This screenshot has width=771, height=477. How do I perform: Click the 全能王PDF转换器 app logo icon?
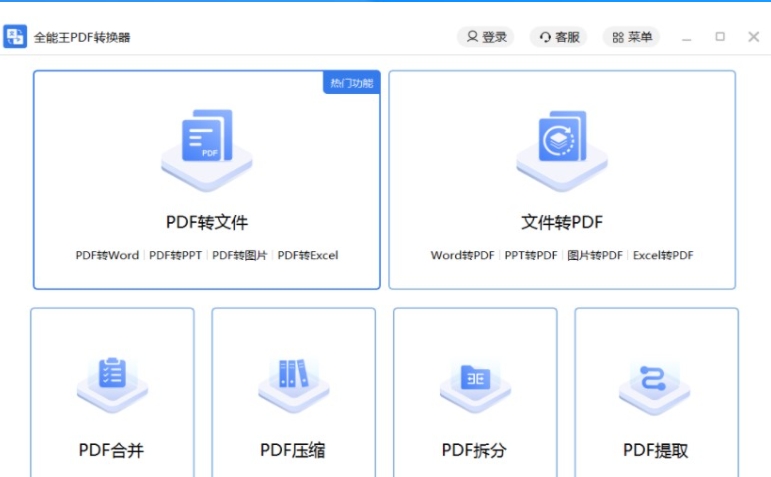[x=15, y=36]
